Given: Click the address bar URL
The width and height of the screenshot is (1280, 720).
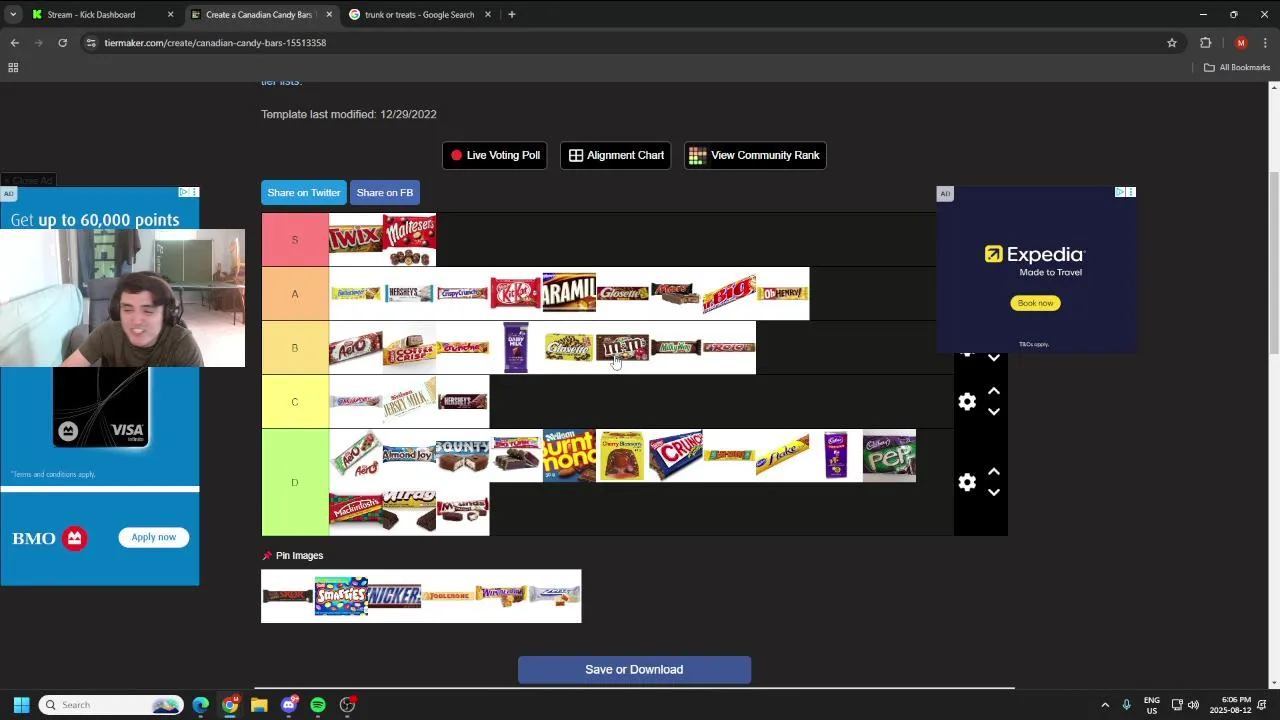Looking at the screenshot, I should click(215, 43).
